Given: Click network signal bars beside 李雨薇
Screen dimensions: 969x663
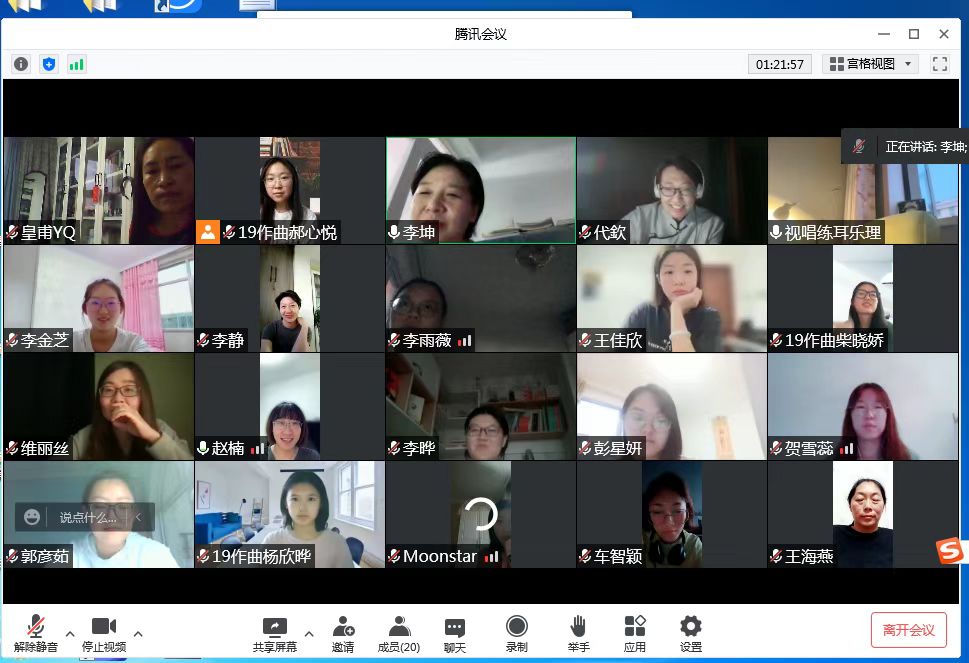Looking at the screenshot, I should pyautogui.click(x=465, y=340).
